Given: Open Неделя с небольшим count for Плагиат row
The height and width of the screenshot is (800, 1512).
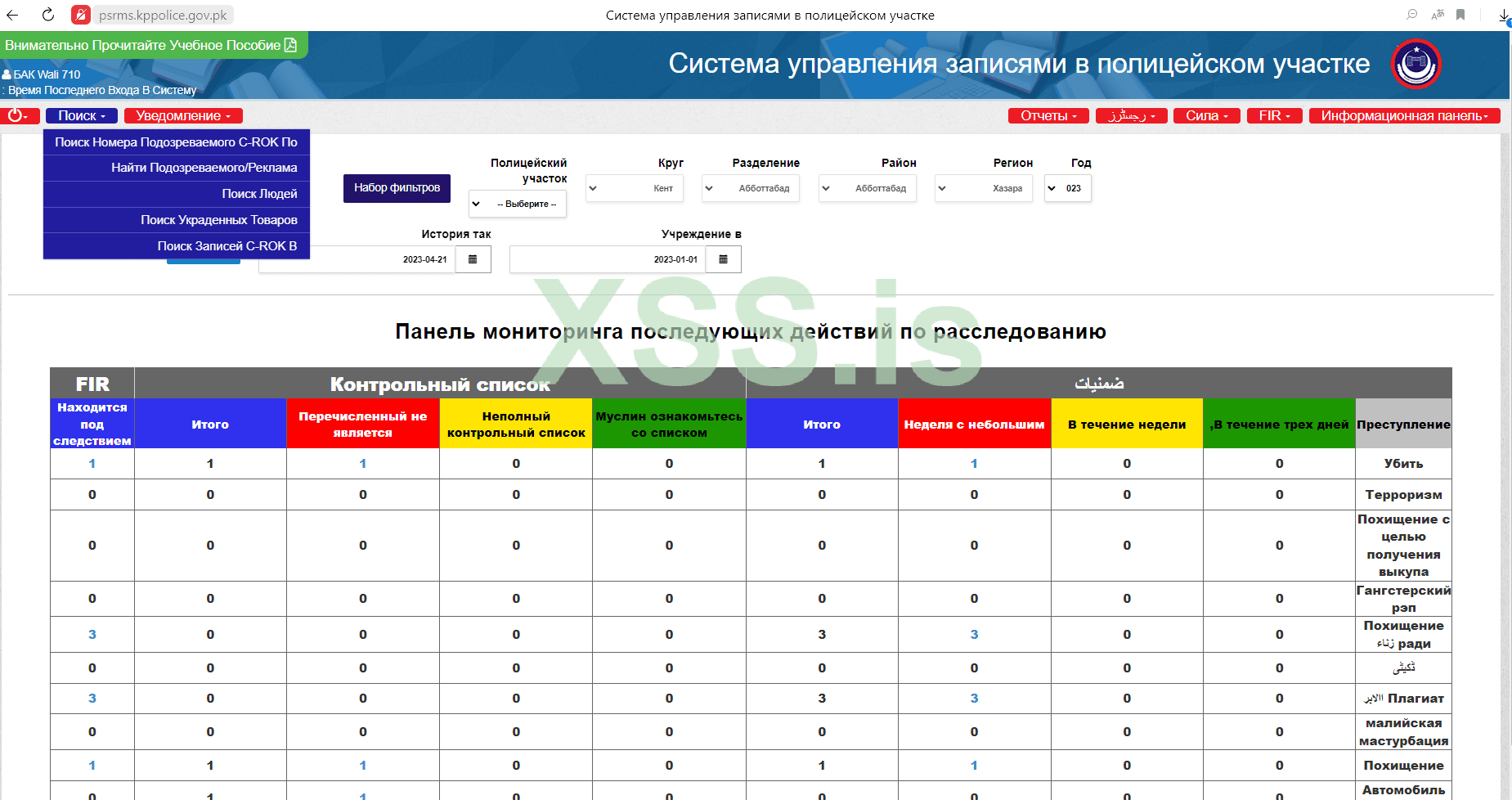Looking at the screenshot, I should pos(974,699).
